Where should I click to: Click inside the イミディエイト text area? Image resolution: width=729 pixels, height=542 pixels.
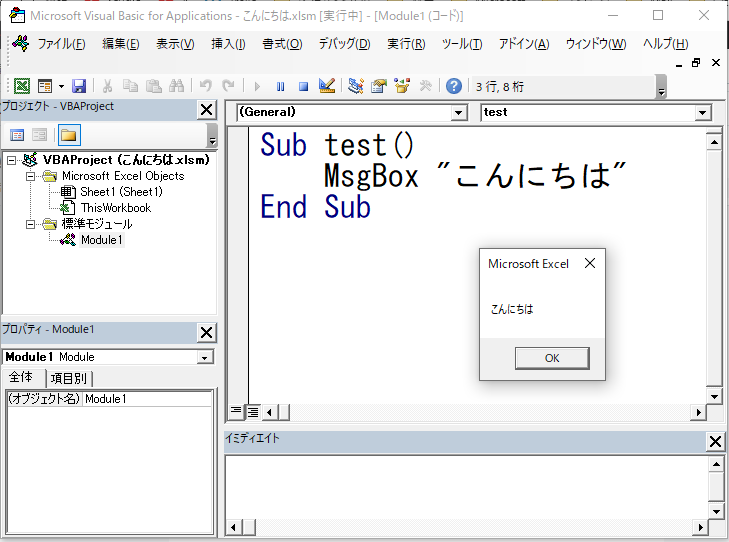(x=467, y=487)
